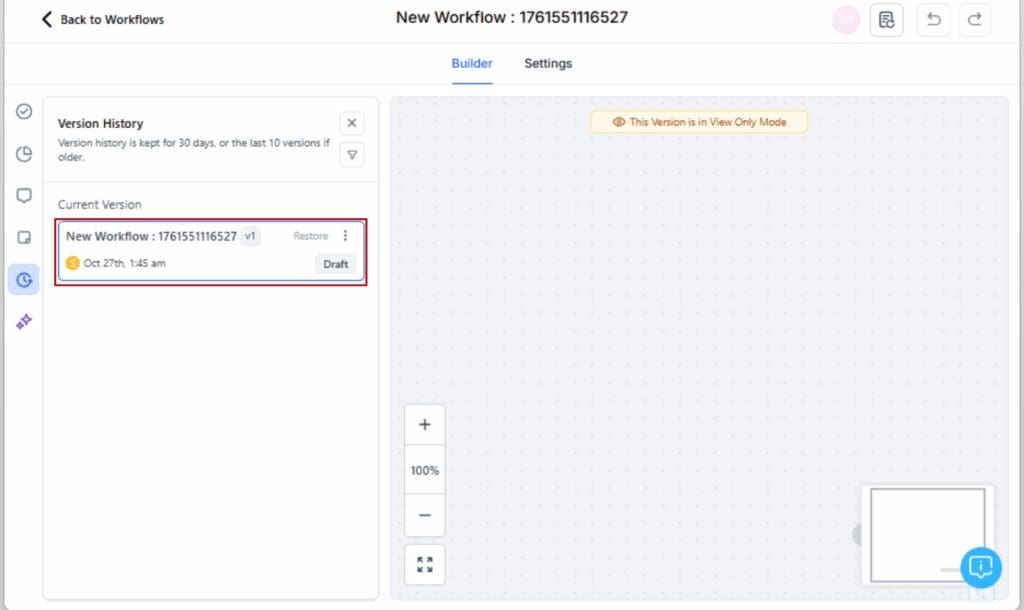Click the 100% zoom level control
1024x610 pixels.
click(x=424, y=469)
